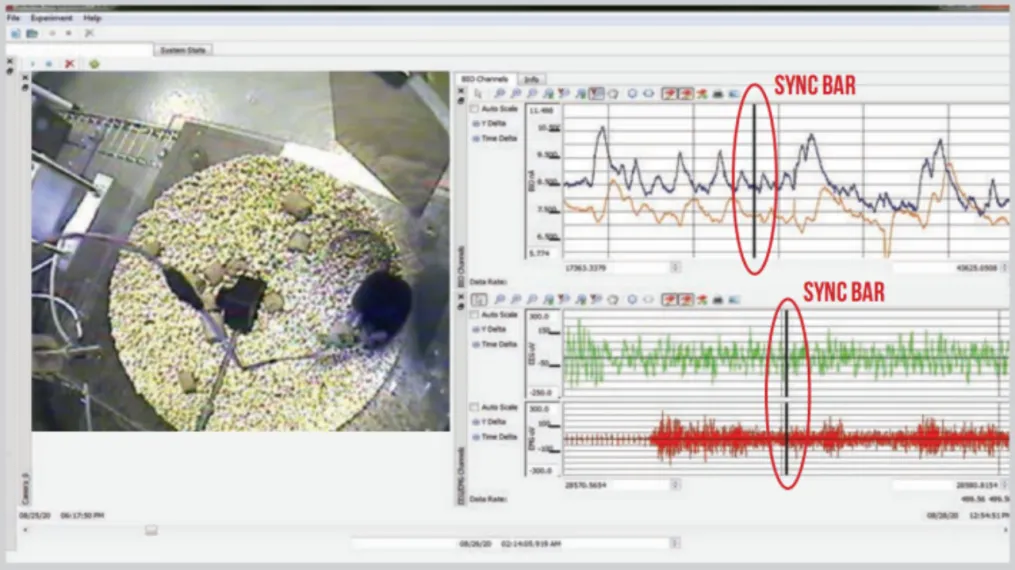Click the crossed tools icon in top toolbar

(89, 33)
